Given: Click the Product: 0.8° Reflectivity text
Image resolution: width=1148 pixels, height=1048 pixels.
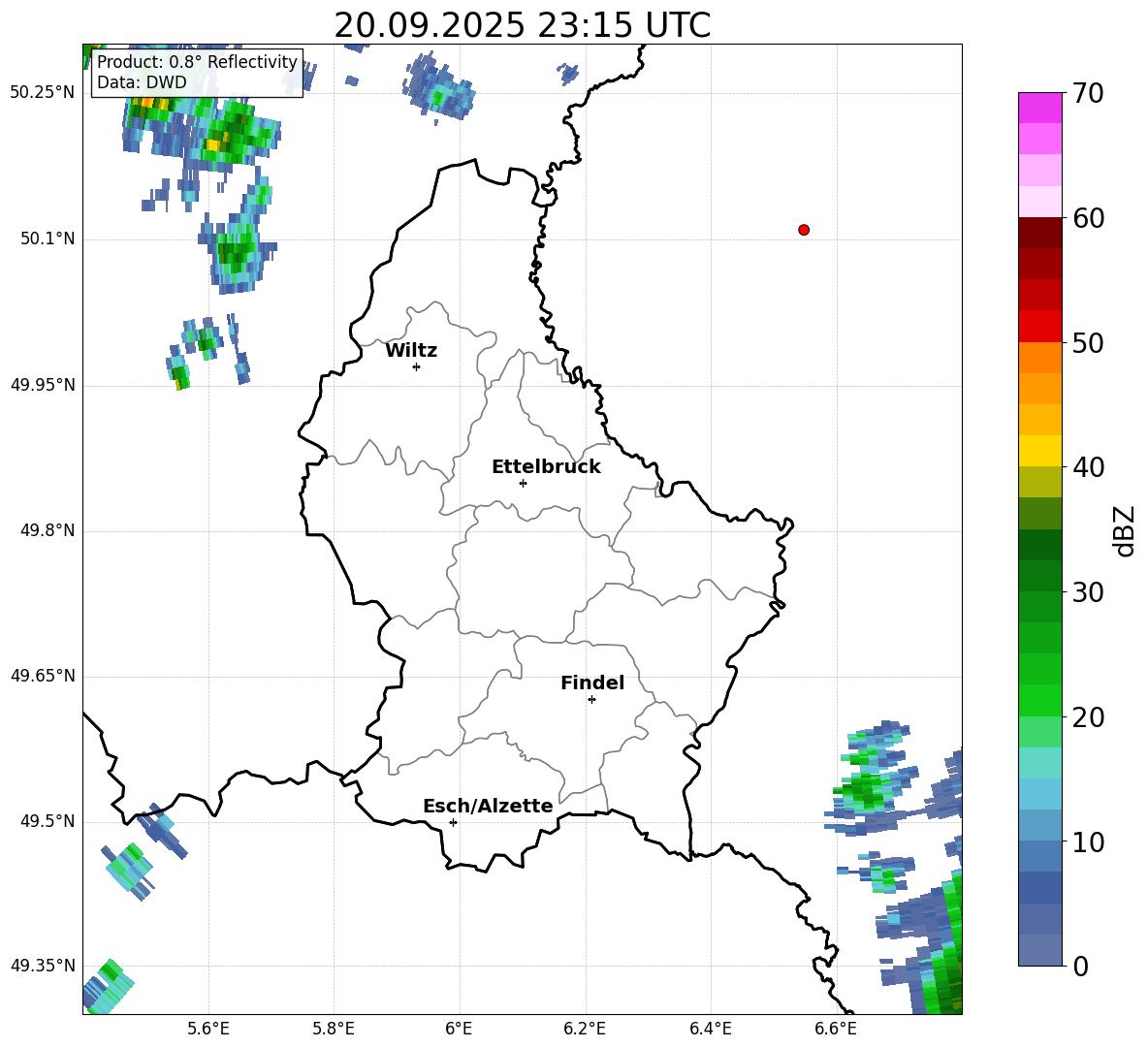Looking at the screenshot, I should 197,62.
